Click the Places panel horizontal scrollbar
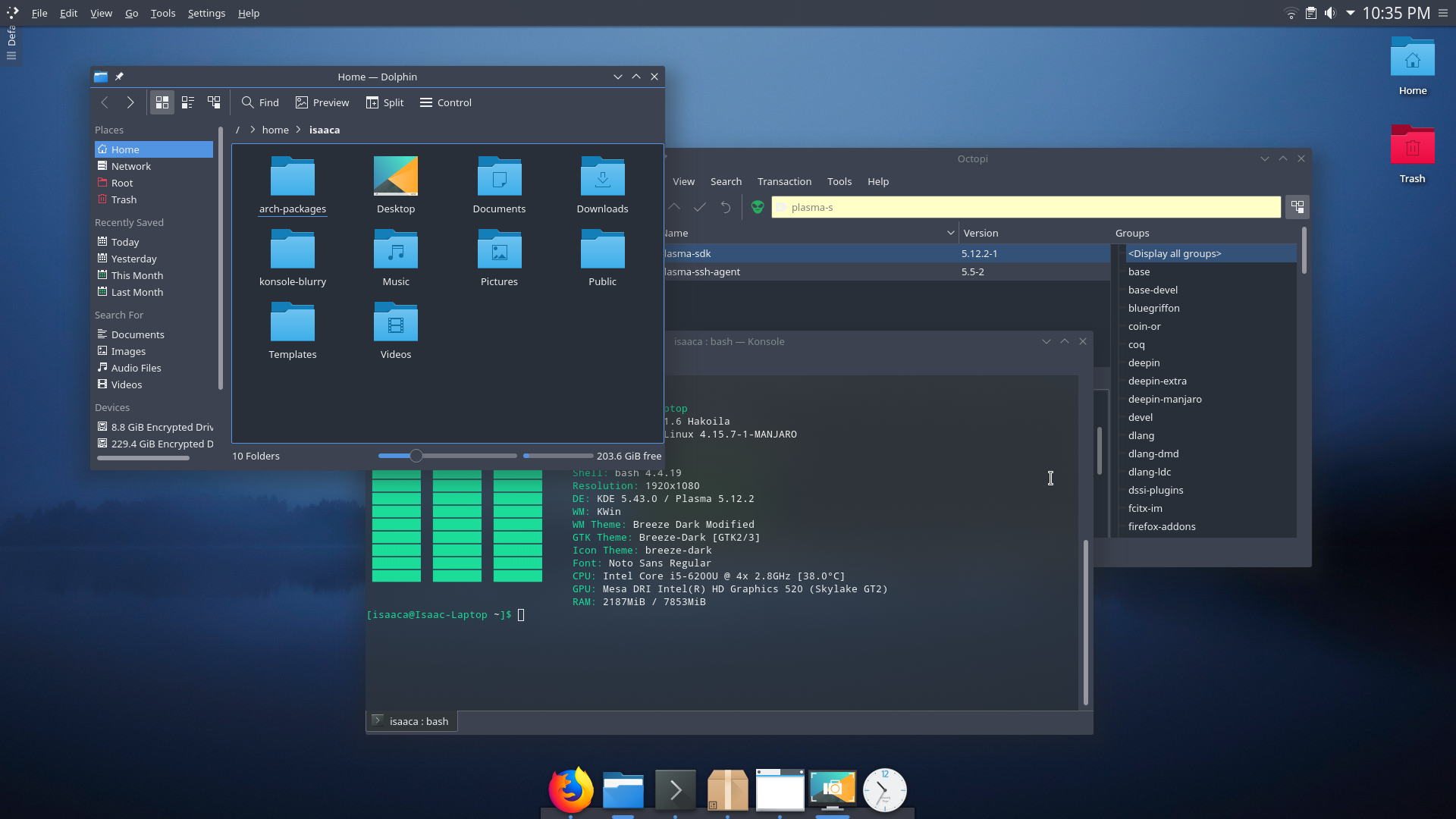 click(x=143, y=458)
